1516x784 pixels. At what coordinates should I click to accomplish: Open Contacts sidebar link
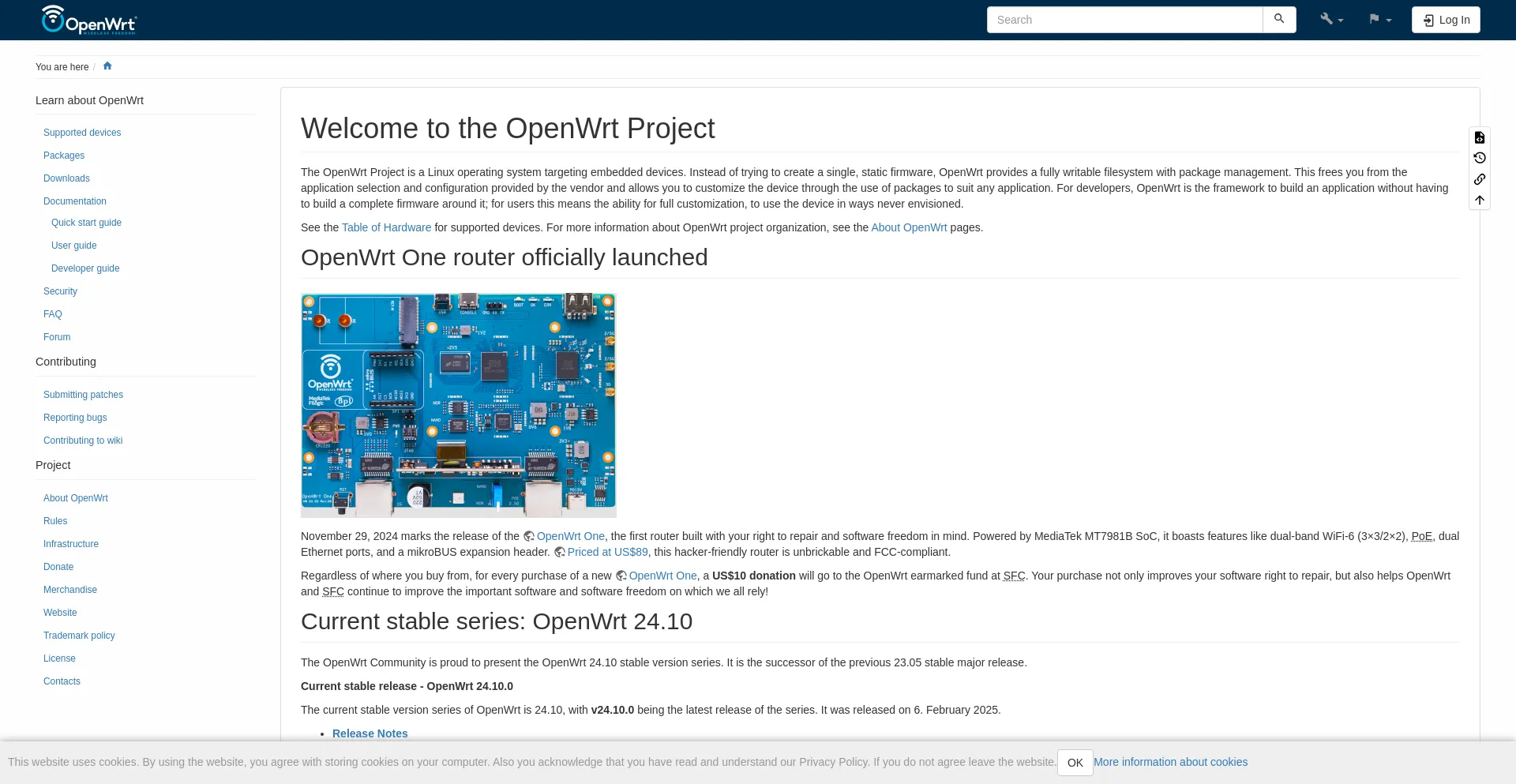pos(62,681)
